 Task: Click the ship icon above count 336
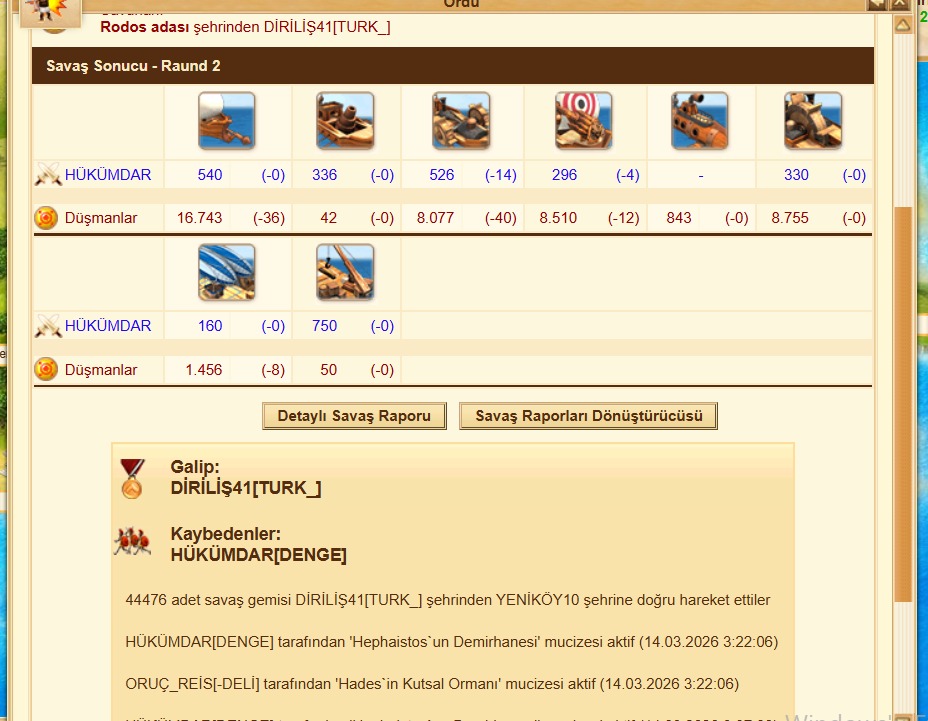[345, 121]
